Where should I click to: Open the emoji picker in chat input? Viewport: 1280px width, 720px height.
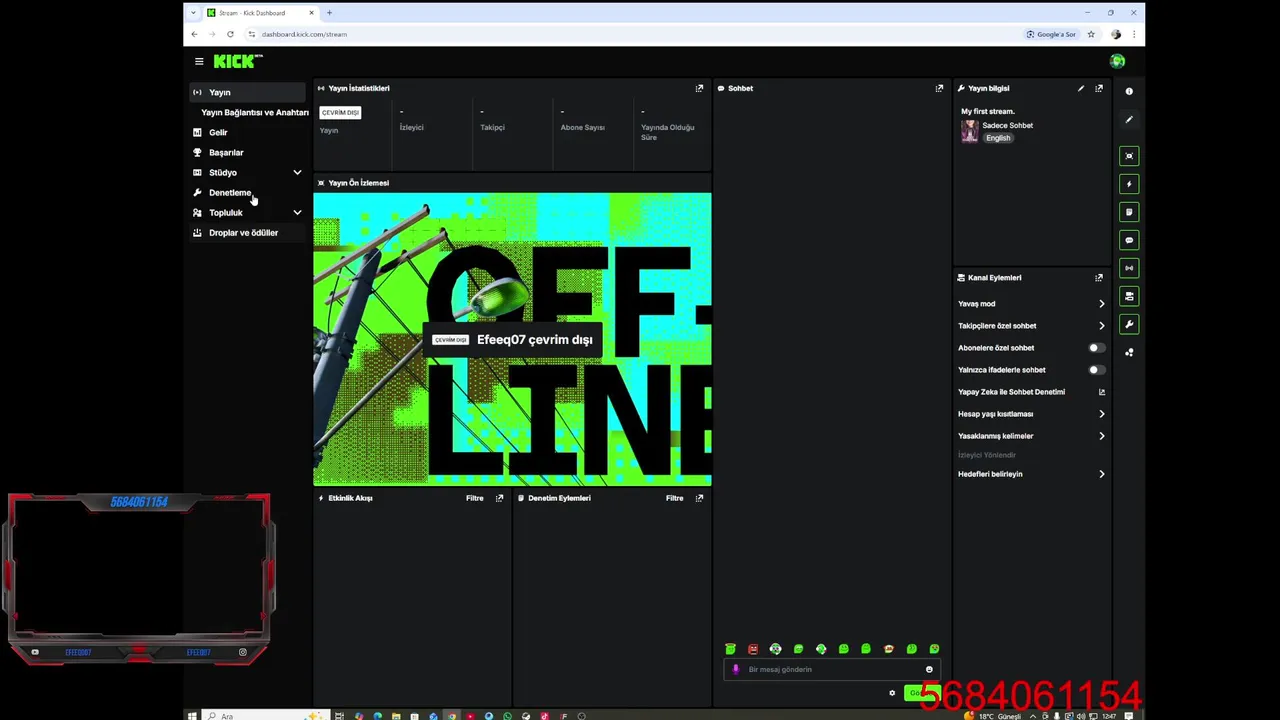tap(929, 670)
